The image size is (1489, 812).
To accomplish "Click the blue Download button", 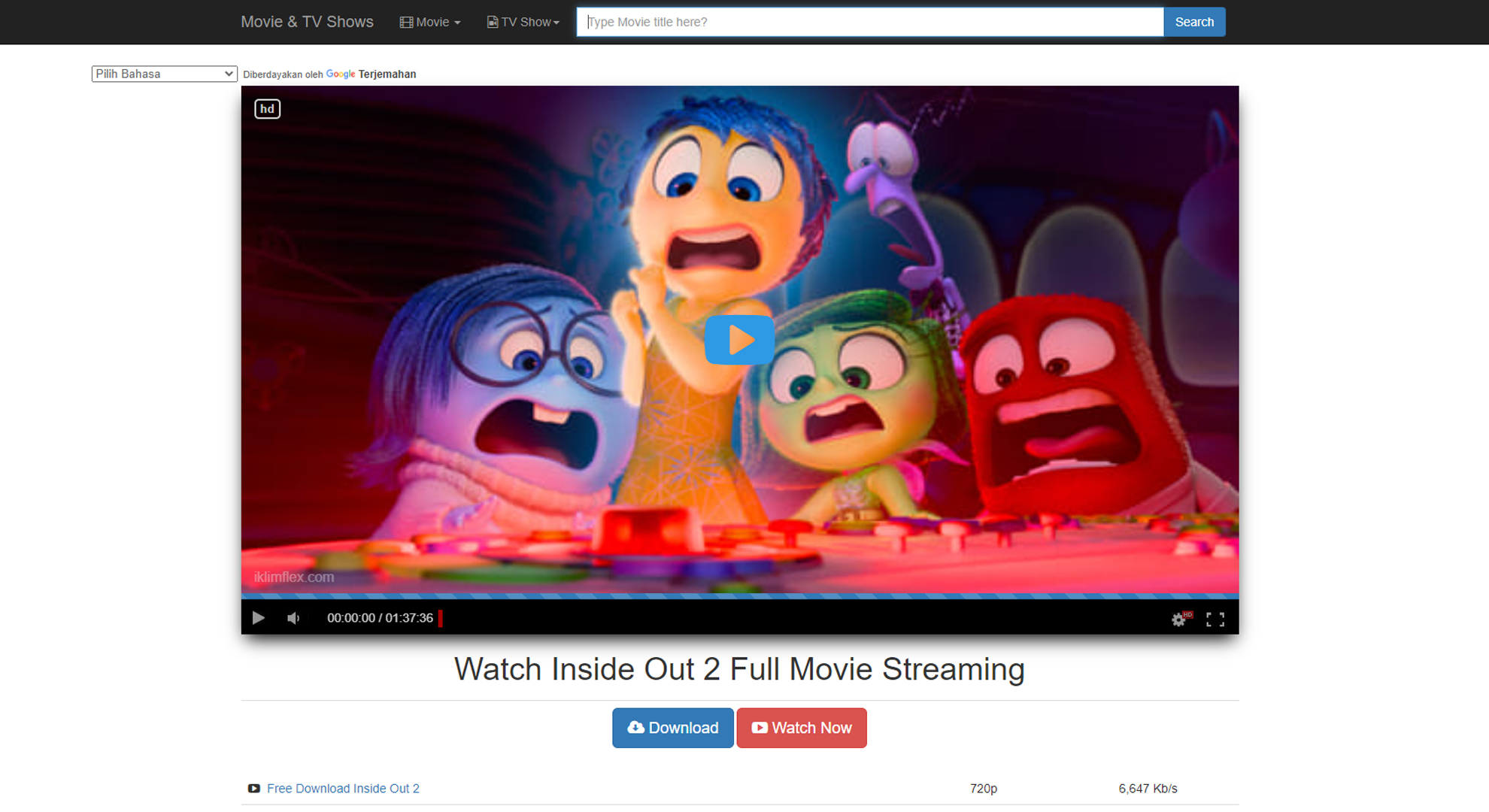I will [672, 728].
